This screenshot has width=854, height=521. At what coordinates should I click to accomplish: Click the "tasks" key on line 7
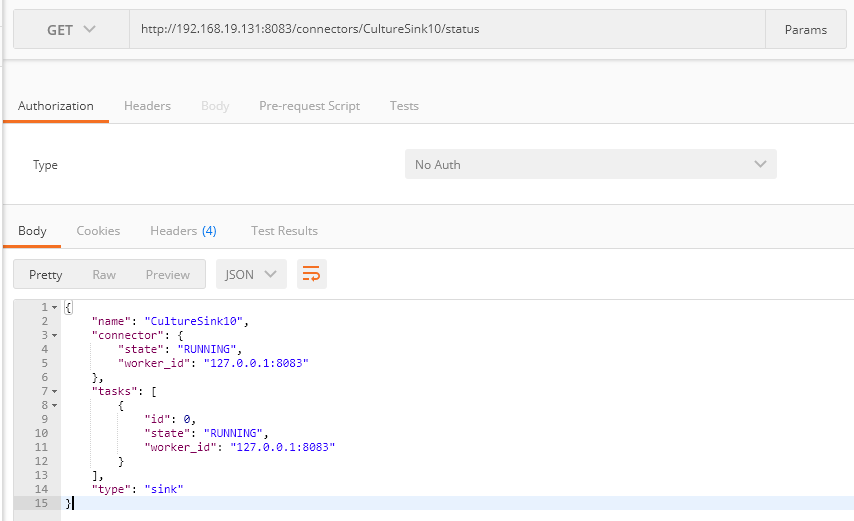pyautogui.click(x=114, y=391)
